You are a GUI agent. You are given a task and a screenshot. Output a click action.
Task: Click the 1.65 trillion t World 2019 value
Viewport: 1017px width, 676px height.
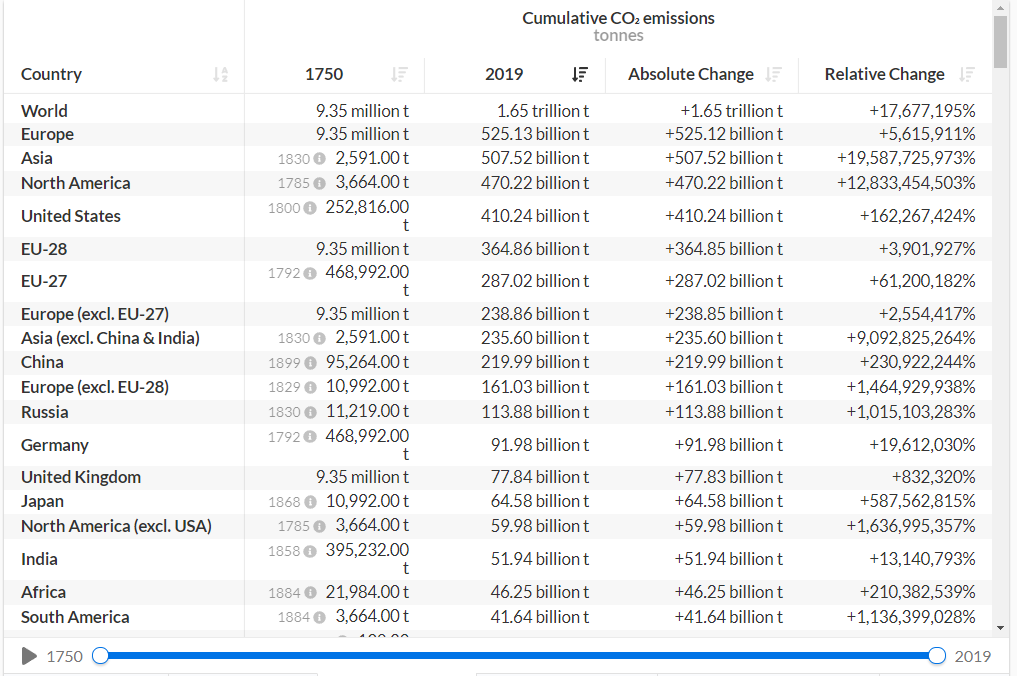tap(543, 111)
